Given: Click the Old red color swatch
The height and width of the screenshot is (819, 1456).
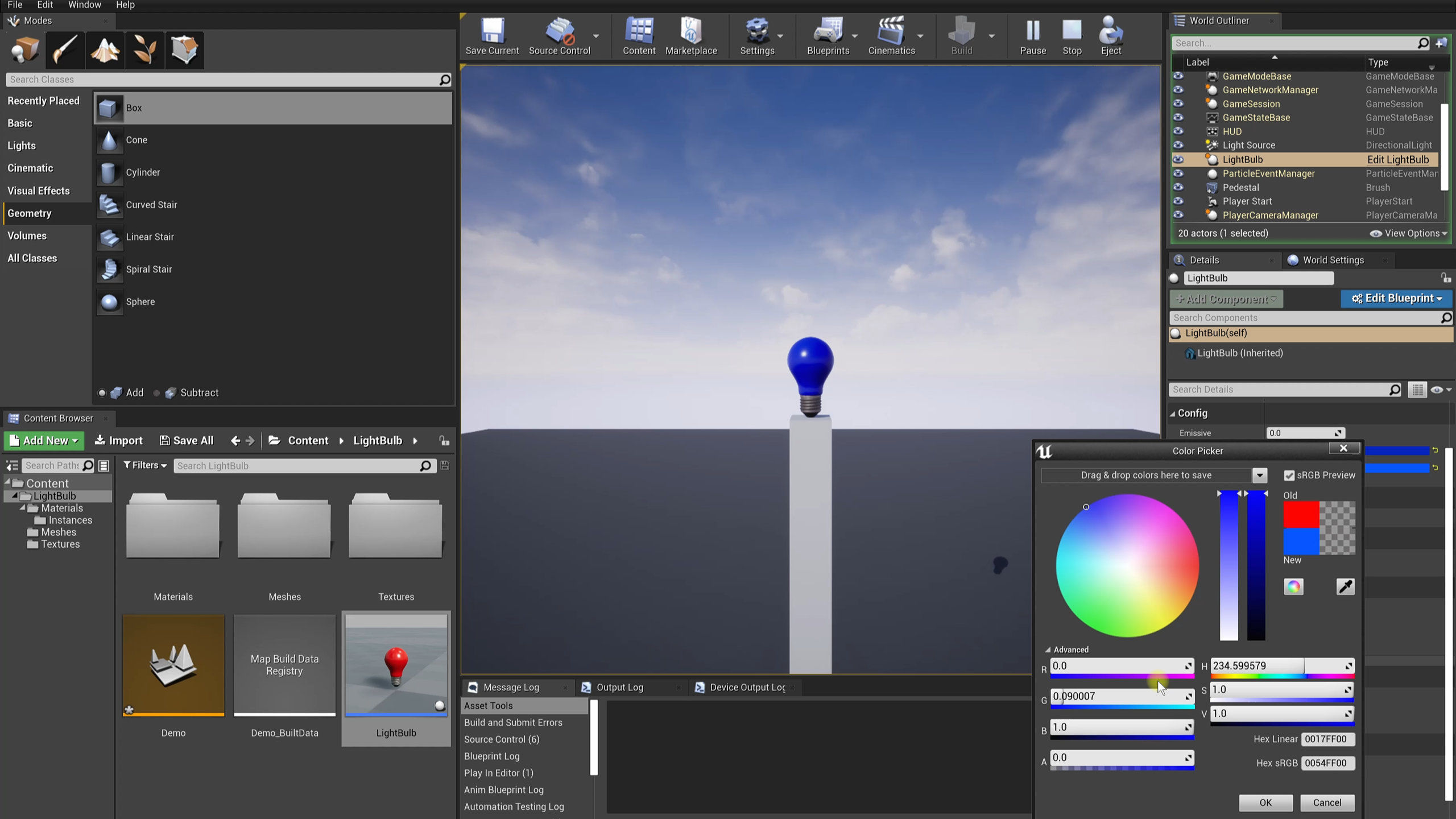Looking at the screenshot, I should [x=1301, y=515].
